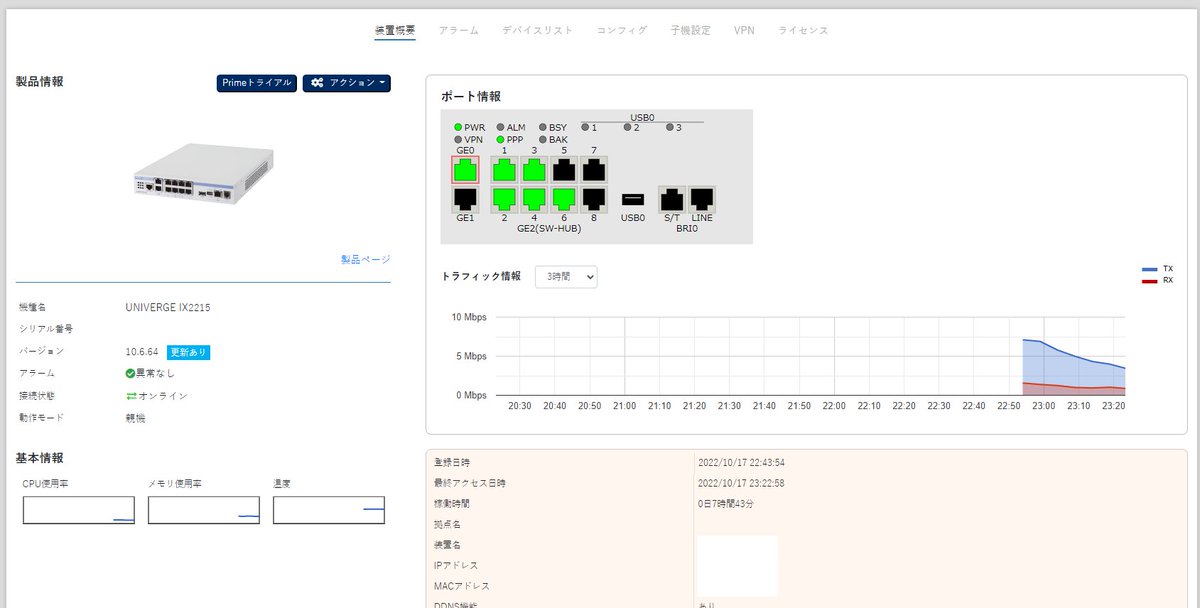This screenshot has height=608, width=1200.
Task: Click the ALM LED indicator
Action: click(x=500, y=127)
